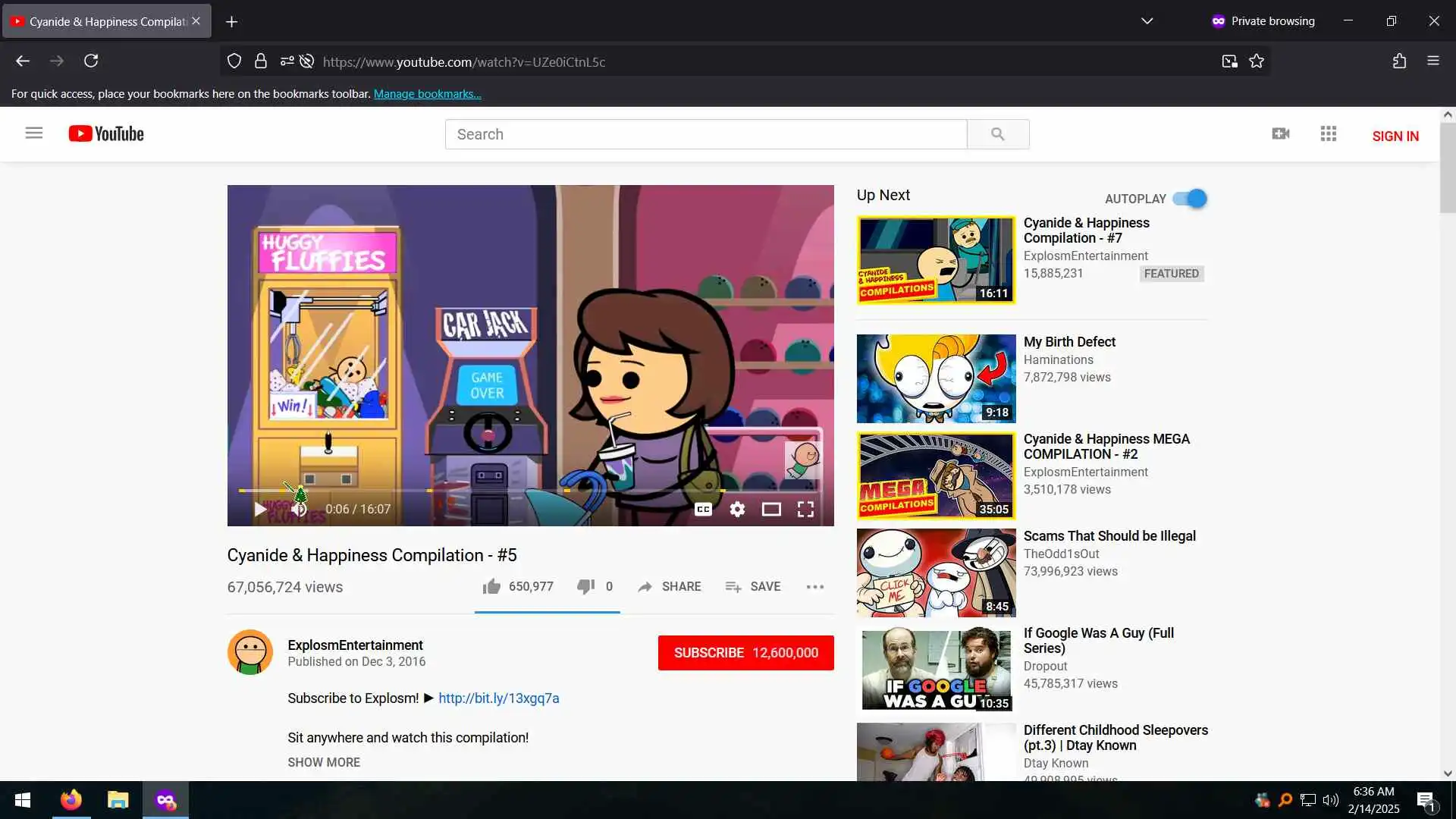Screen dimensions: 1456x819
Task: Mute the video with the speaker icon
Action: point(299,510)
